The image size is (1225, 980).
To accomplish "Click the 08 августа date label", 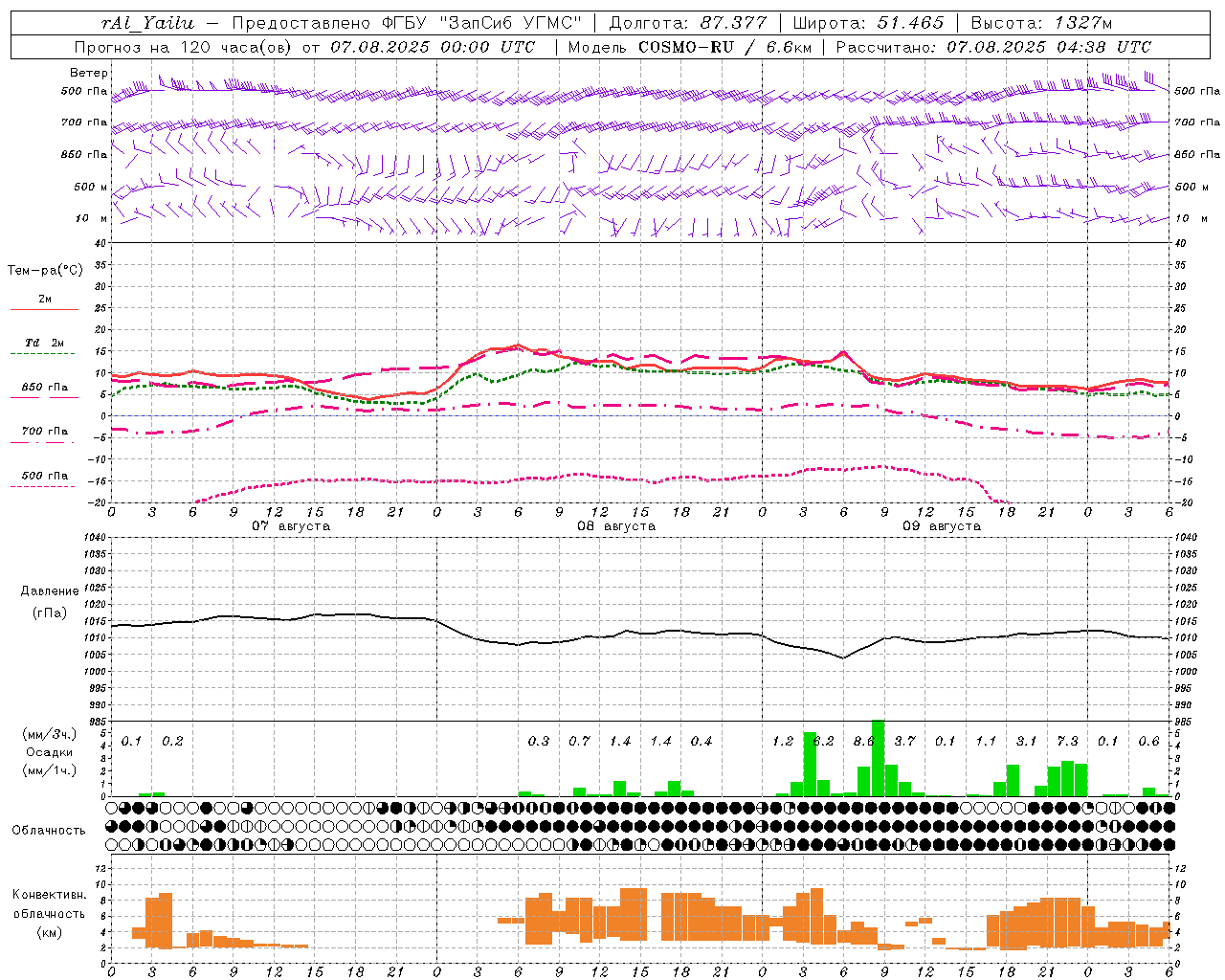I will [x=616, y=526].
